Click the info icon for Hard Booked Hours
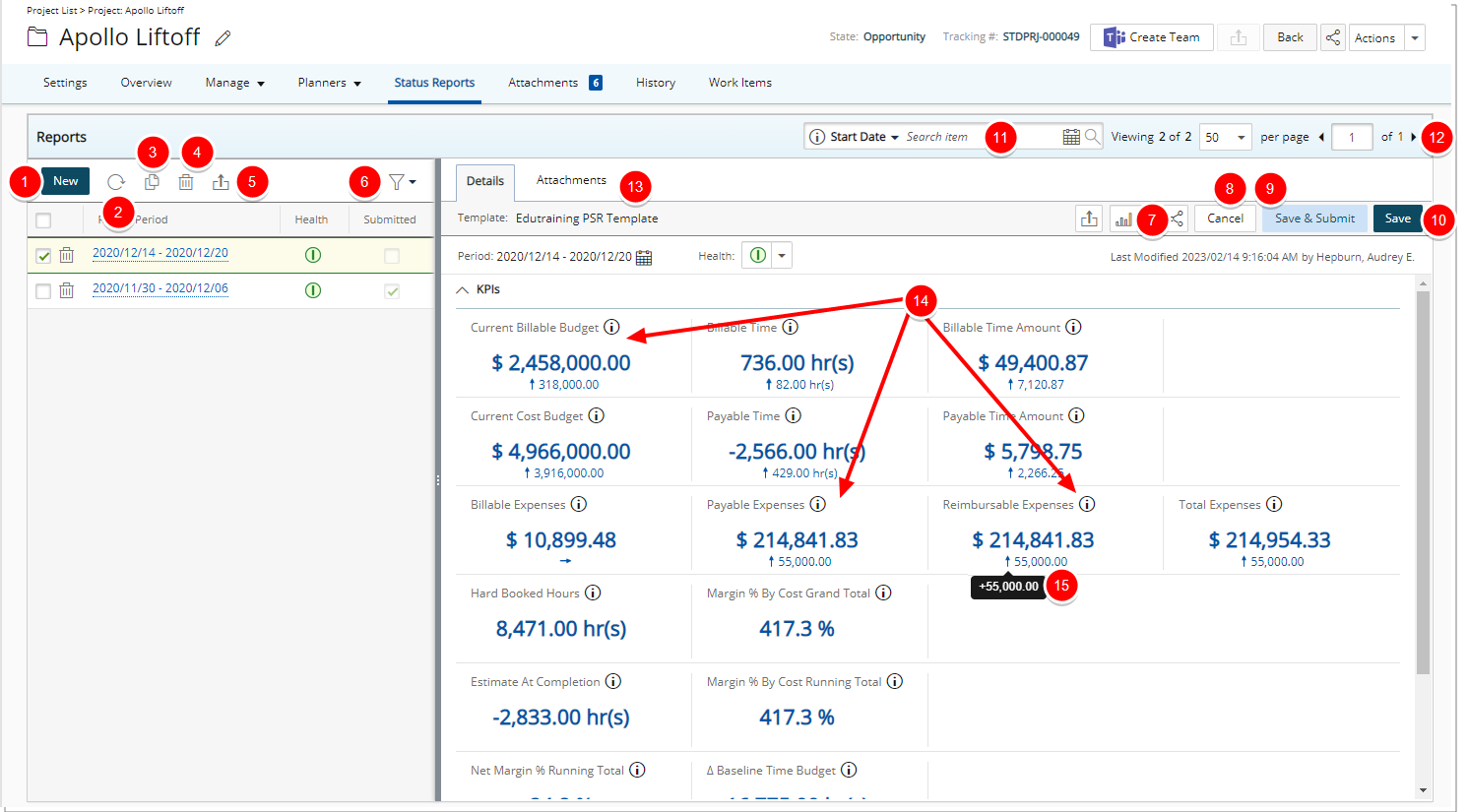Screen dimensions: 1468x812 coord(593,593)
